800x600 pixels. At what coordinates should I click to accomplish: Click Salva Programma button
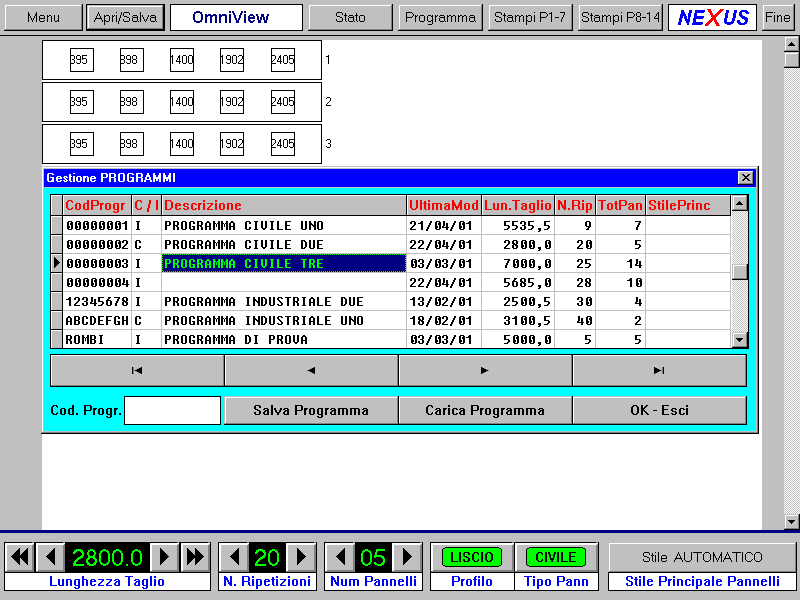pyautogui.click(x=311, y=410)
